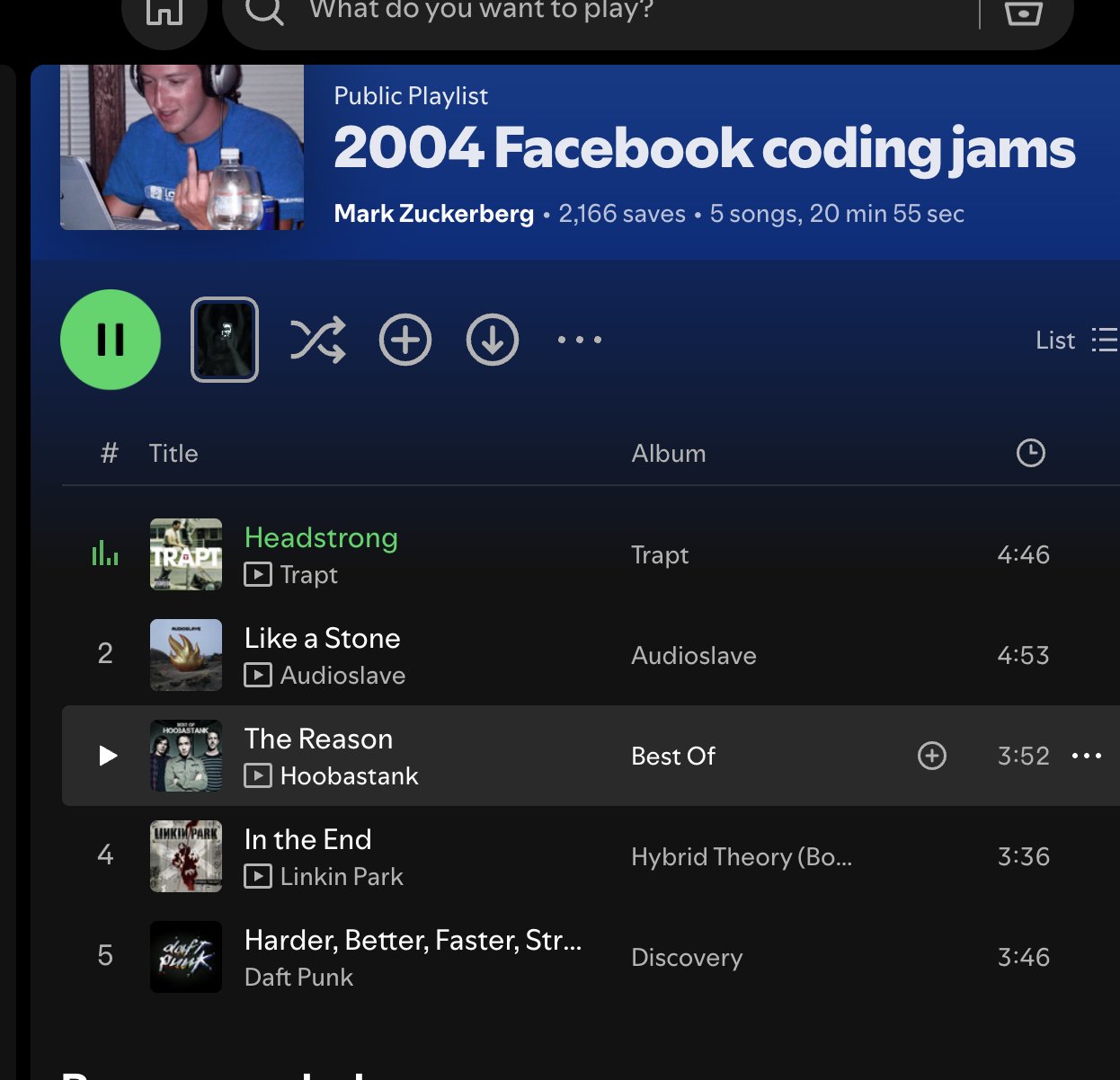Click The Reason's Hoobastank album cover

[x=186, y=756]
